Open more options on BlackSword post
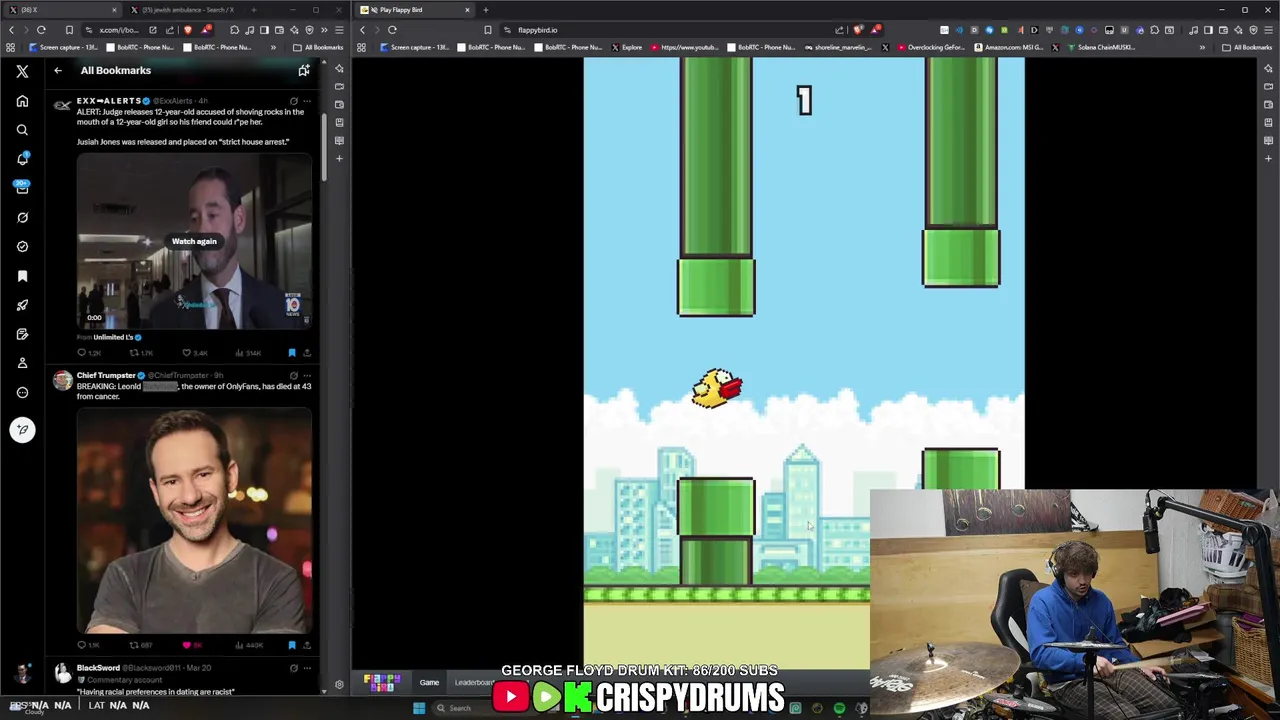This screenshot has height=720, width=1280. coord(307,668)
